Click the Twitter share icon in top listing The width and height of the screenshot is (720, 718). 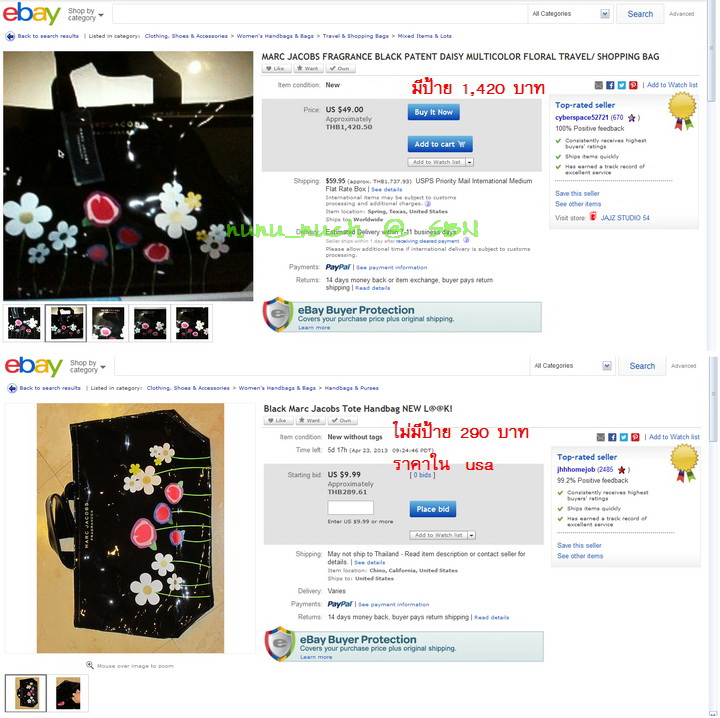(x=622, y=85)
